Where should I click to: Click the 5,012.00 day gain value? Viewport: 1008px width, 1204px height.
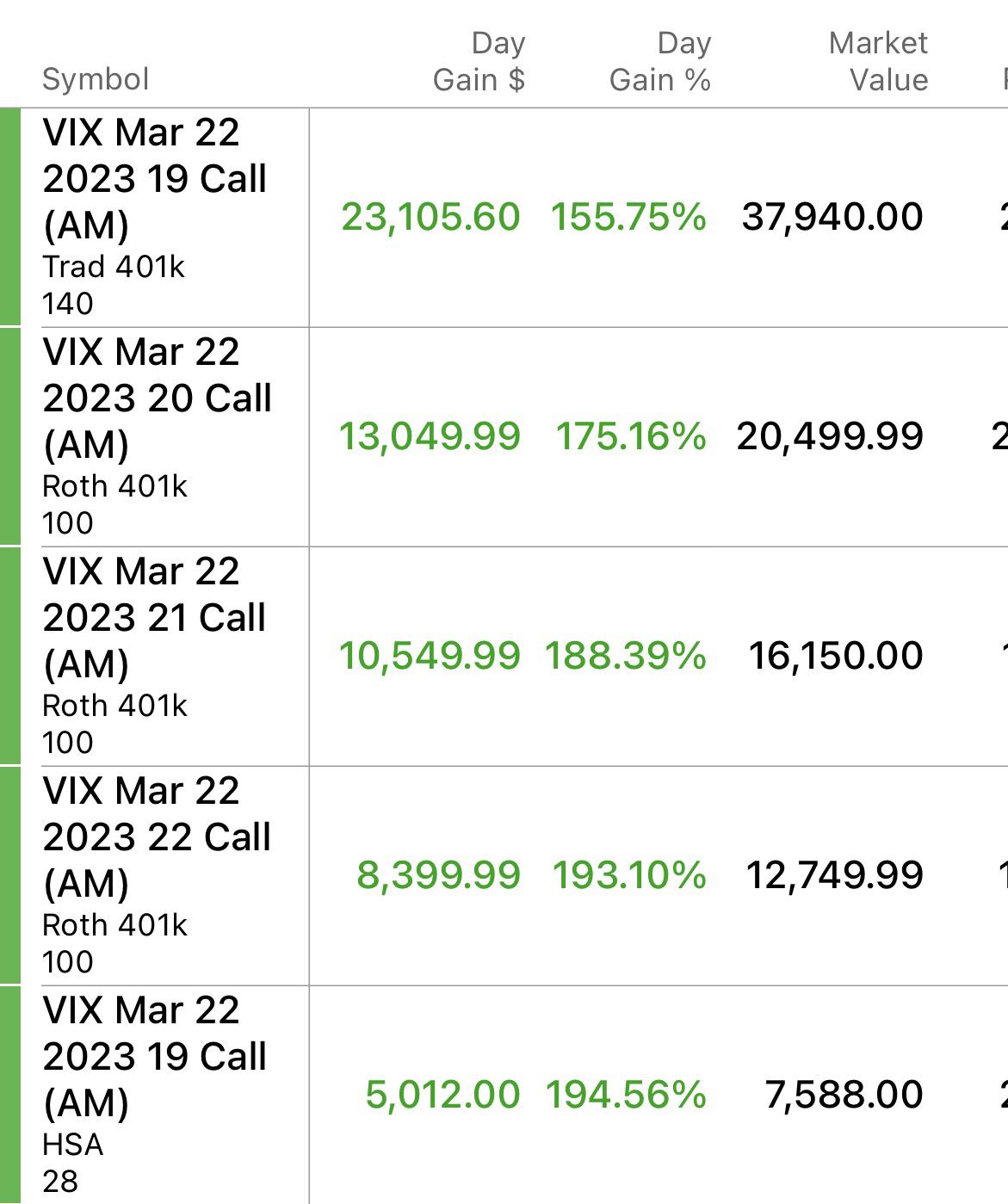pos(442,1095)
